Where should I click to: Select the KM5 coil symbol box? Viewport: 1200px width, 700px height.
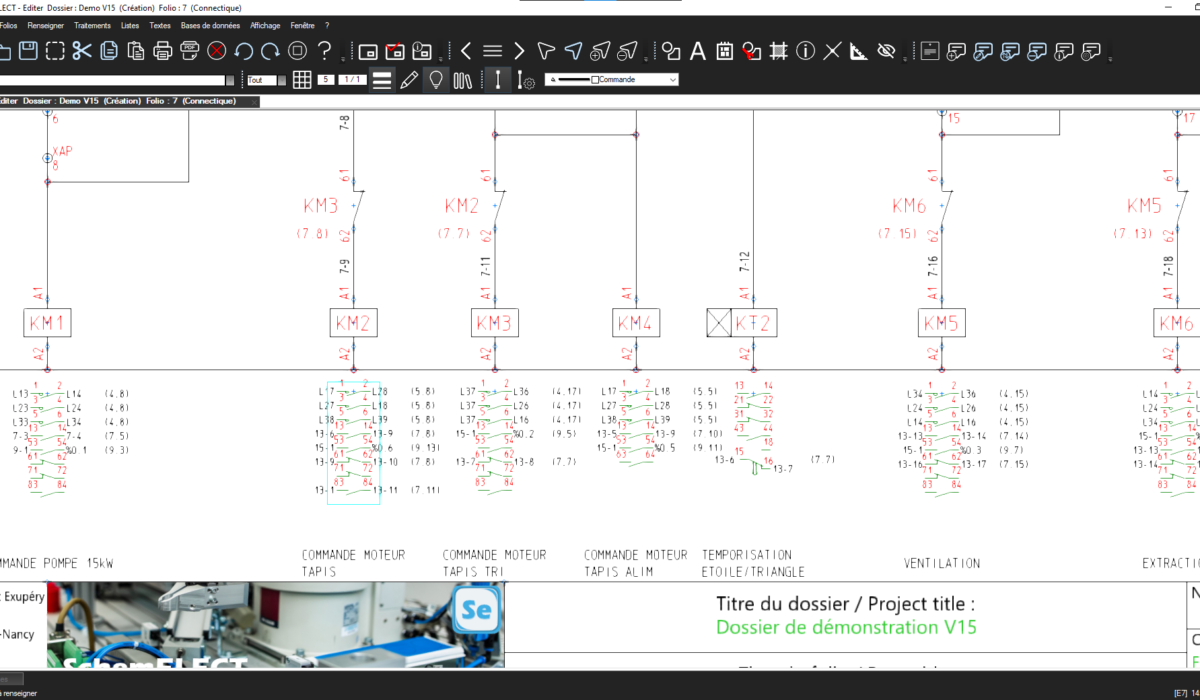[x=942, y=323]
